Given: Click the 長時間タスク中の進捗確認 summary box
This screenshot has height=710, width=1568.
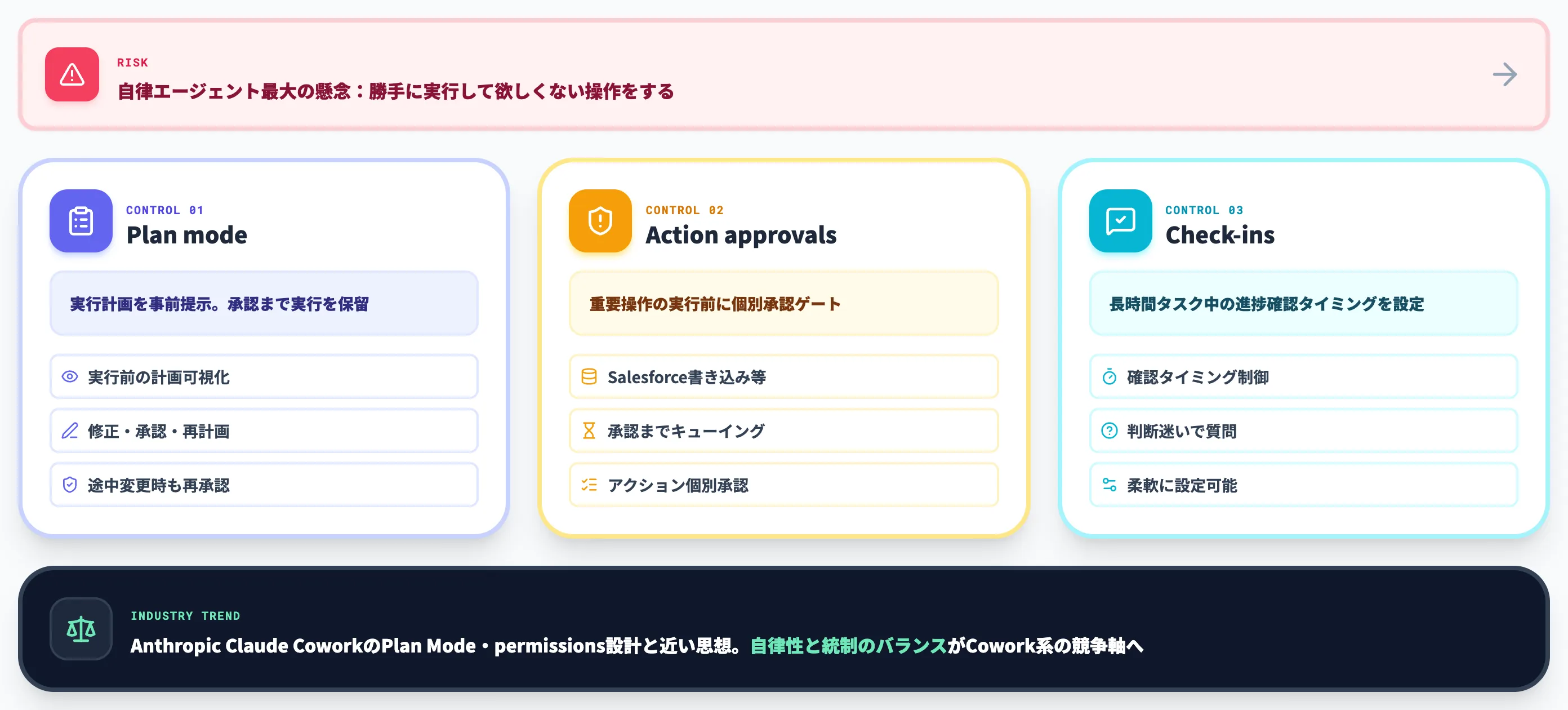Looking at the screenshot, I should point(1303,303).
